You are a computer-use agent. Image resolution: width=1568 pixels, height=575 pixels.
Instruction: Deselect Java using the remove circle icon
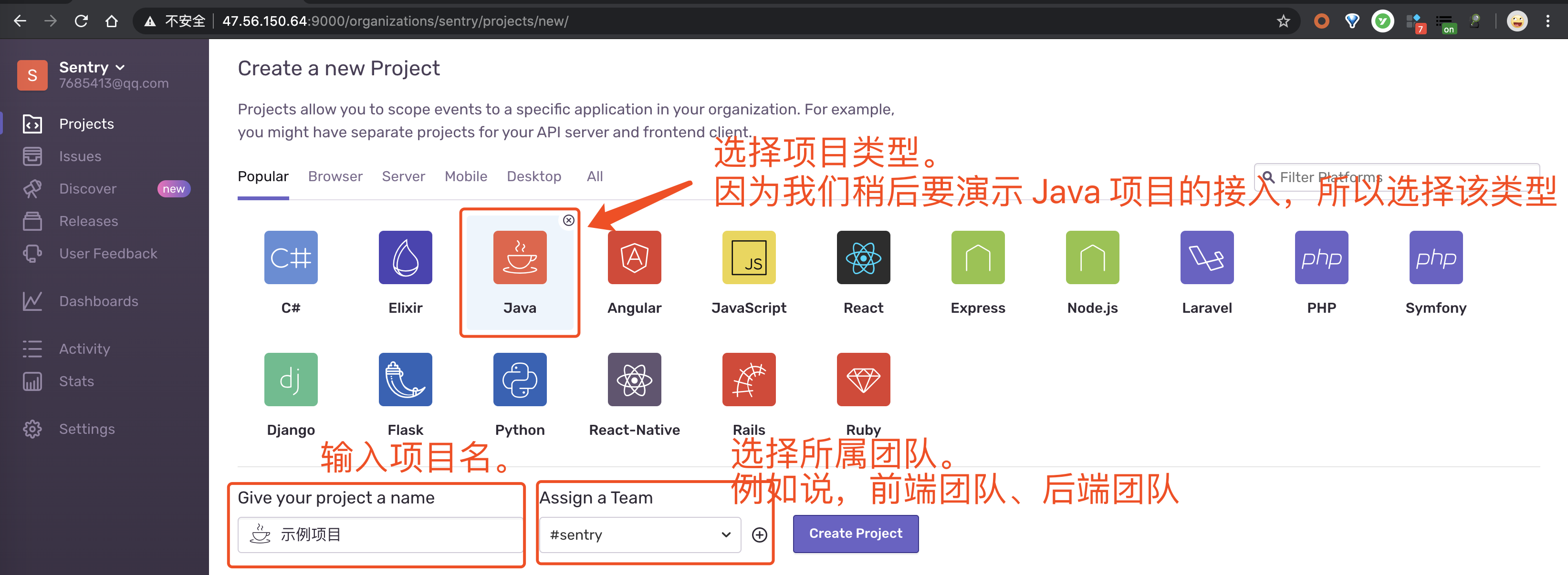[x=568, y=220]
